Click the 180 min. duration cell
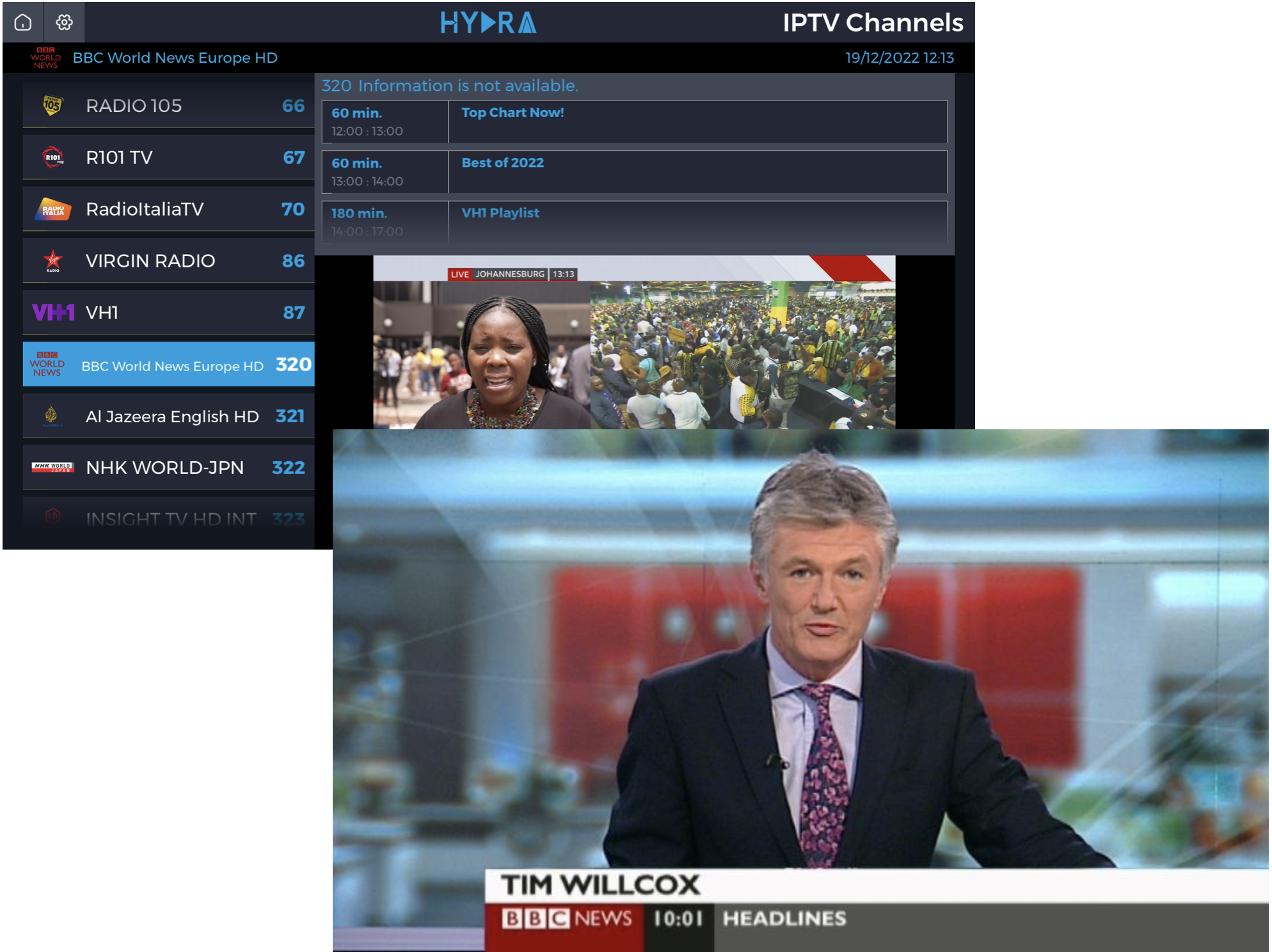Image resolution: width=1272 pixels, height=952 pixels. (x=359, y=213)
